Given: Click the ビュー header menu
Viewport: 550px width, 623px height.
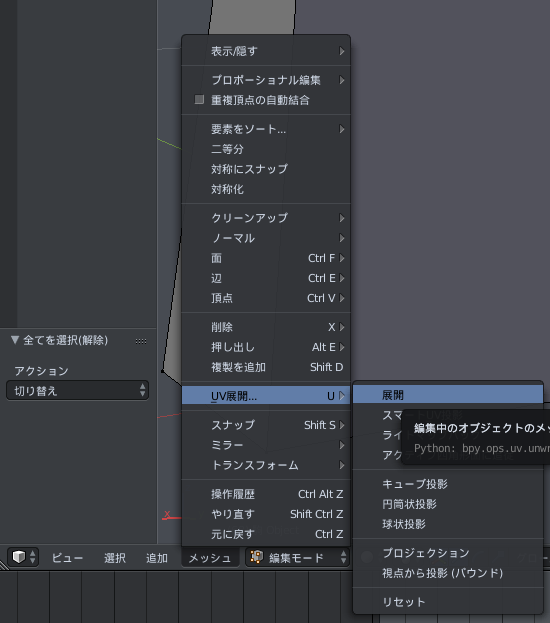Looking at the screenshot, I should tap(67, 558).
